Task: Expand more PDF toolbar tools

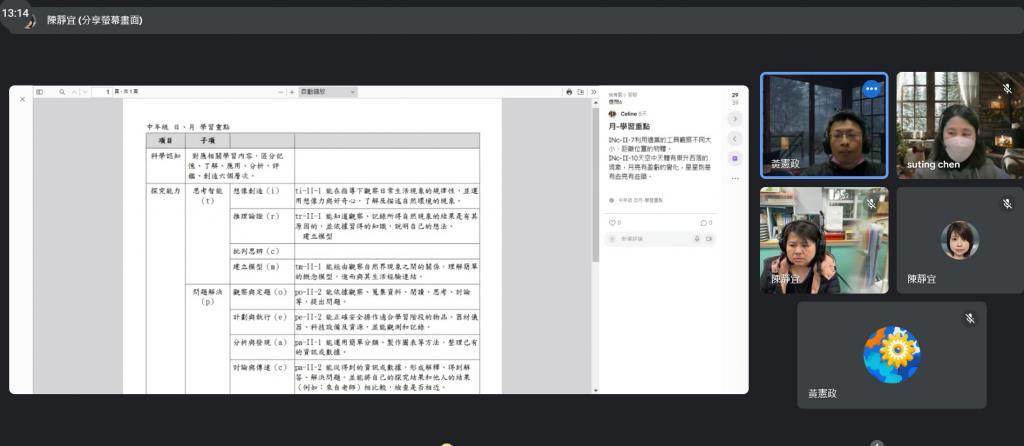Action: (593, 92)
